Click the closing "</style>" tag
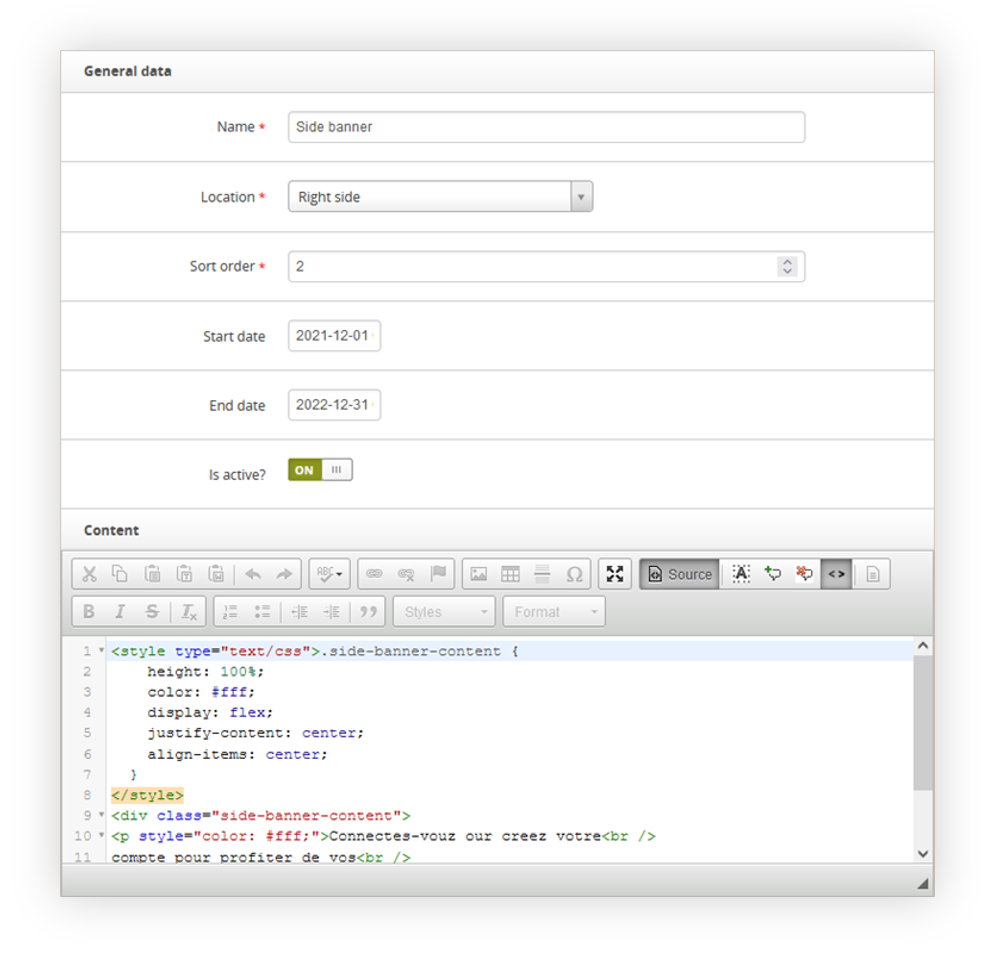This screenshot has height=958, width=988. coord(147,795)
